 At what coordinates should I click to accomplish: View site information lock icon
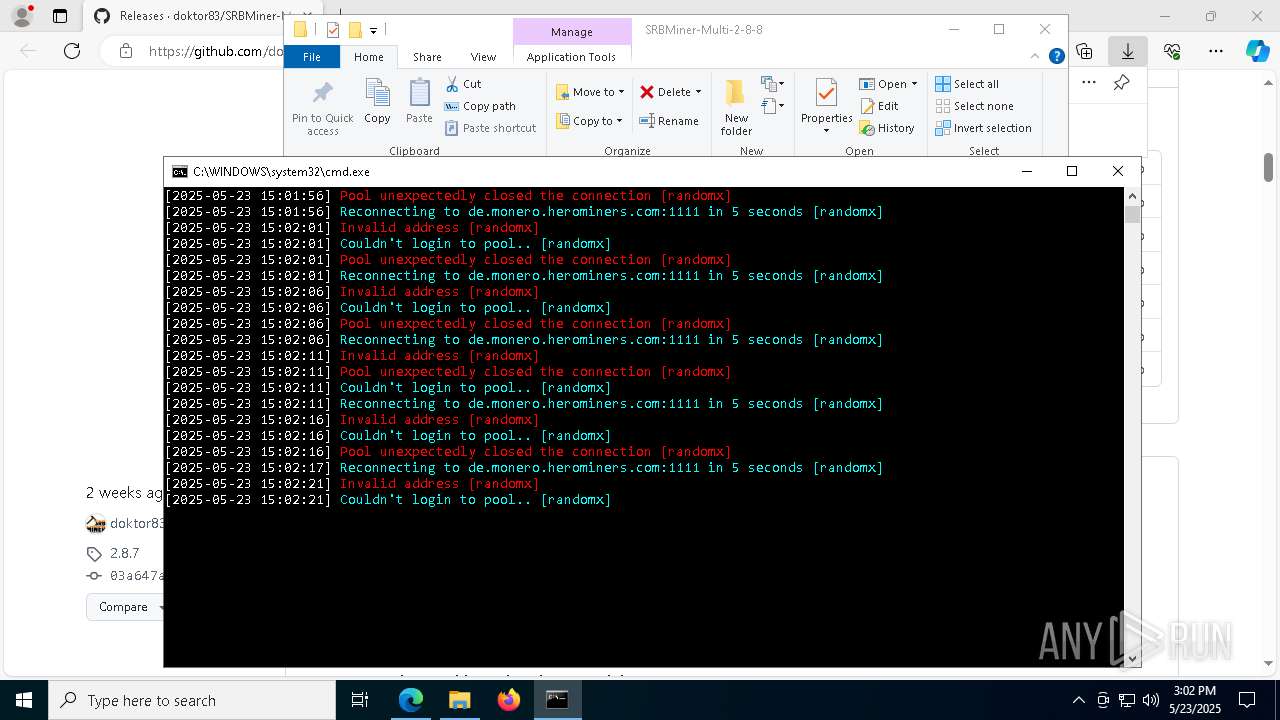coord(125,51)
